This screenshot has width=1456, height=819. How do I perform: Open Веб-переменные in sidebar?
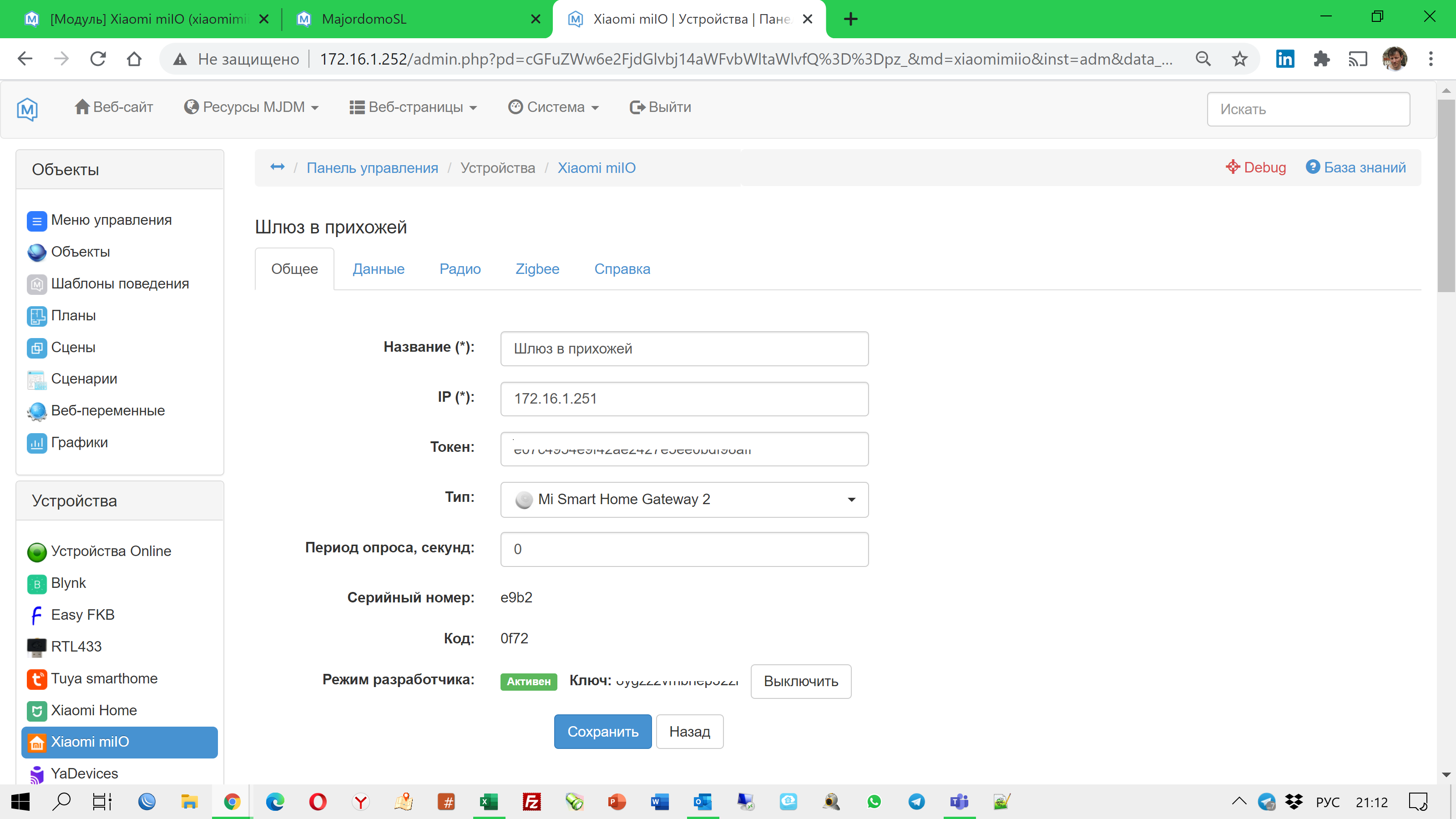tap(107, 410)
